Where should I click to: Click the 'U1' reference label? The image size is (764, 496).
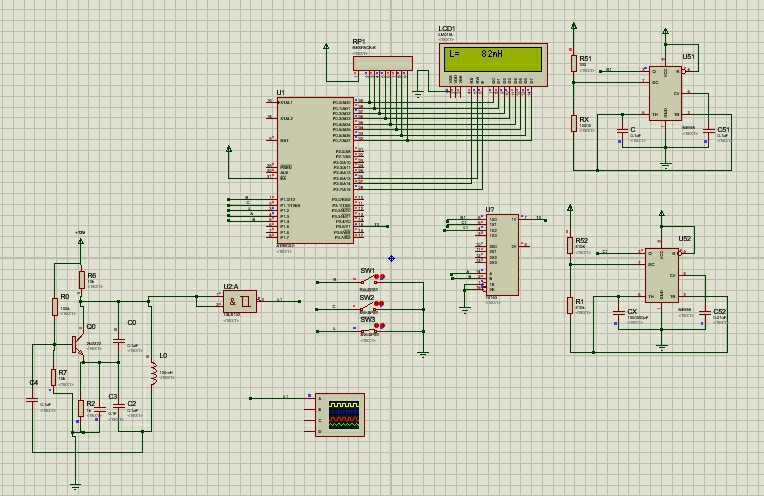point(281,93)
